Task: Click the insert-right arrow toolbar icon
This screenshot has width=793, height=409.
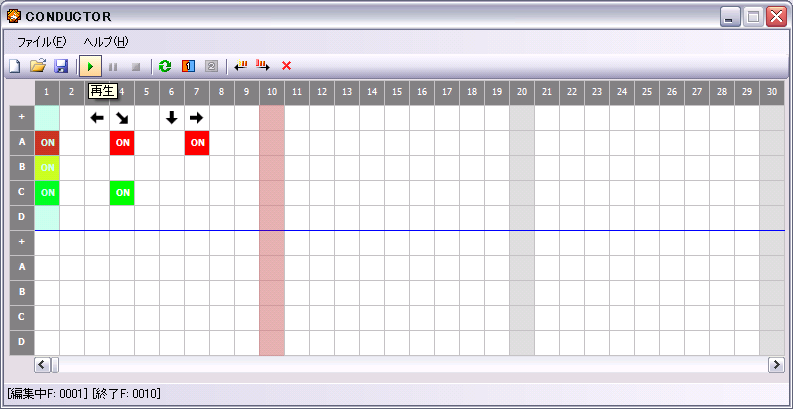Action: (263, 66)
